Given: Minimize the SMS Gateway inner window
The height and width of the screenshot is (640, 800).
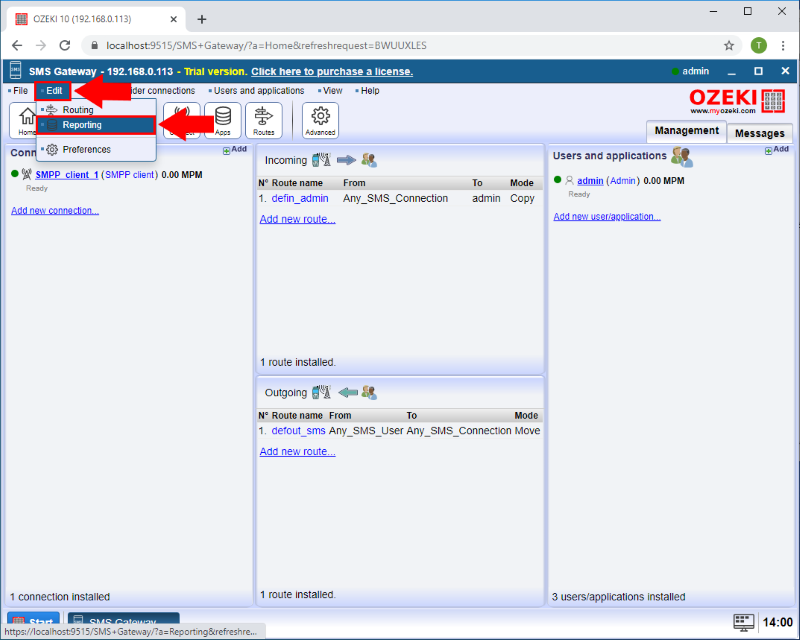Looking at the screenshot, I should [x=732, y=71].
